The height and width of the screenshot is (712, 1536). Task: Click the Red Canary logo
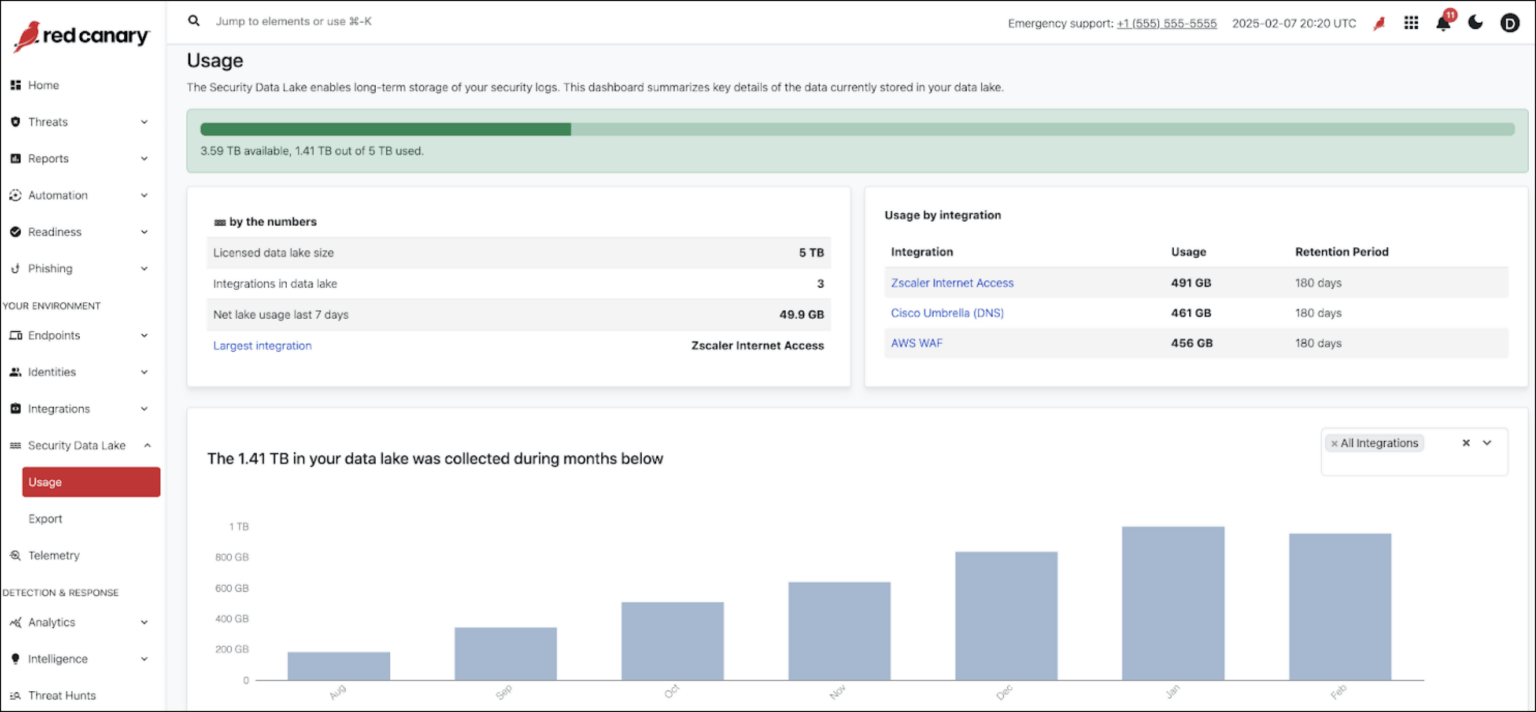(81, 36)
